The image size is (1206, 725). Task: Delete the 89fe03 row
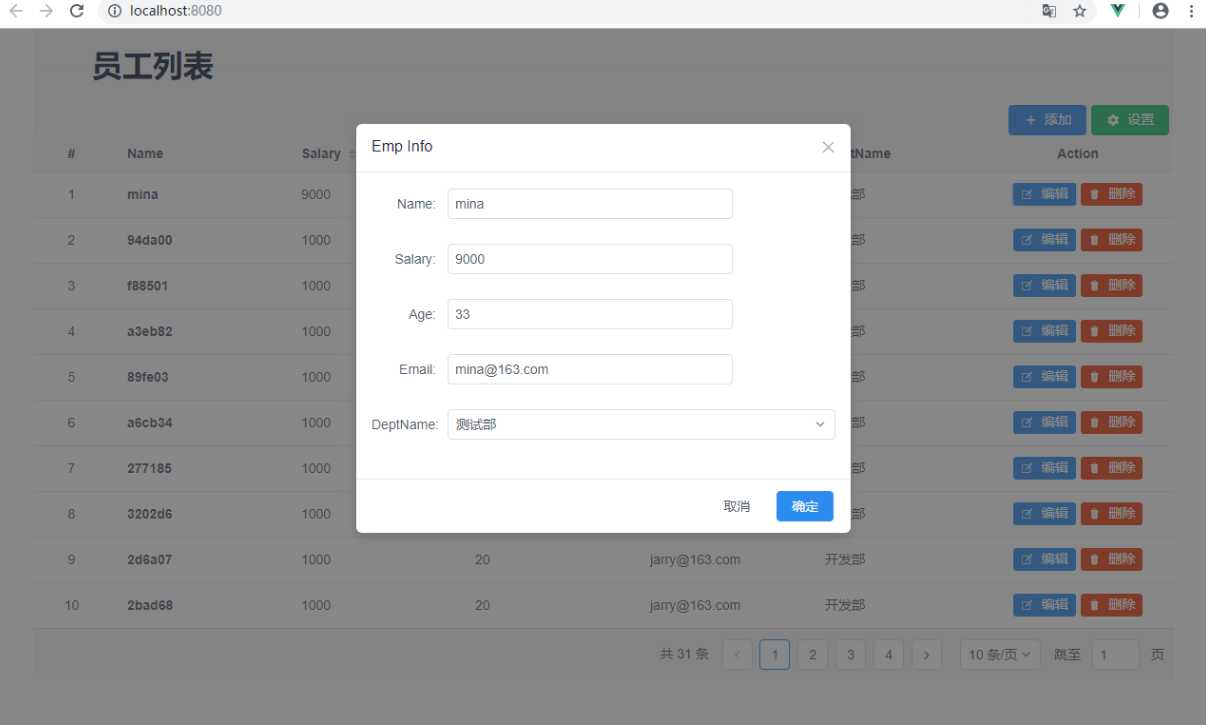(x=1111, y=377)
